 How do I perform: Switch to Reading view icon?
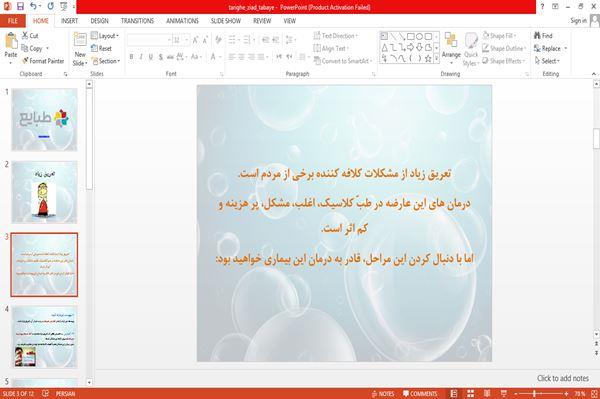[x=487, y=393]
